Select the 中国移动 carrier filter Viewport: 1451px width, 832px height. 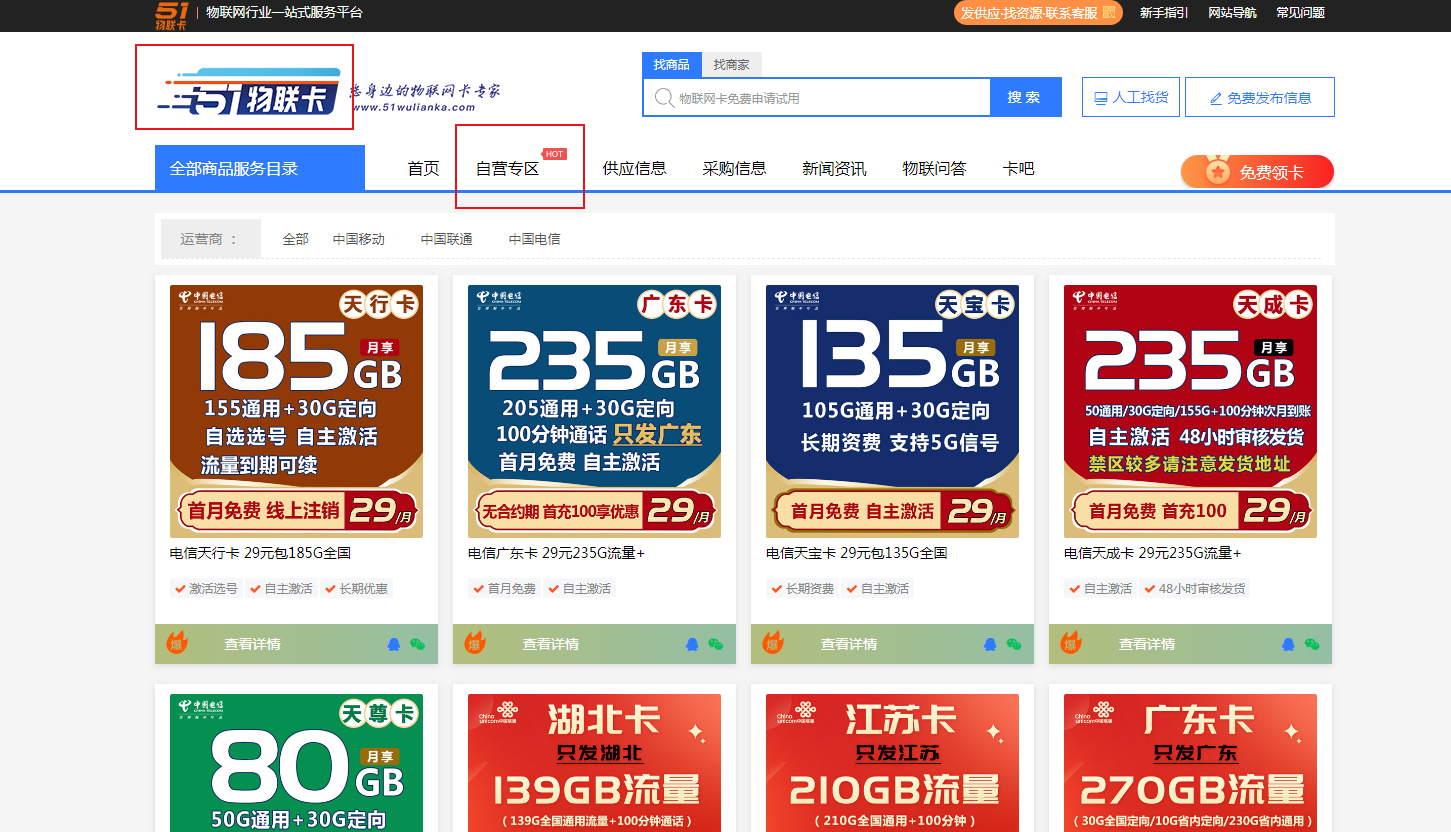[359, 239]
